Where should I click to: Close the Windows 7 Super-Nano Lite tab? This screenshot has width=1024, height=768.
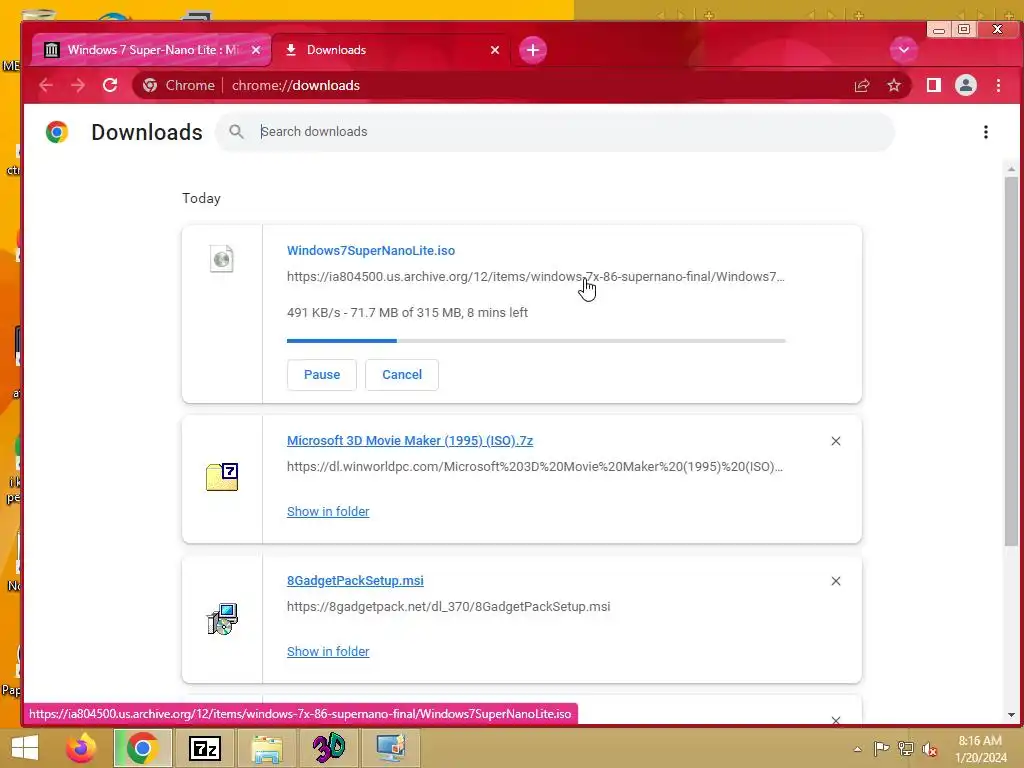[256, 50]
